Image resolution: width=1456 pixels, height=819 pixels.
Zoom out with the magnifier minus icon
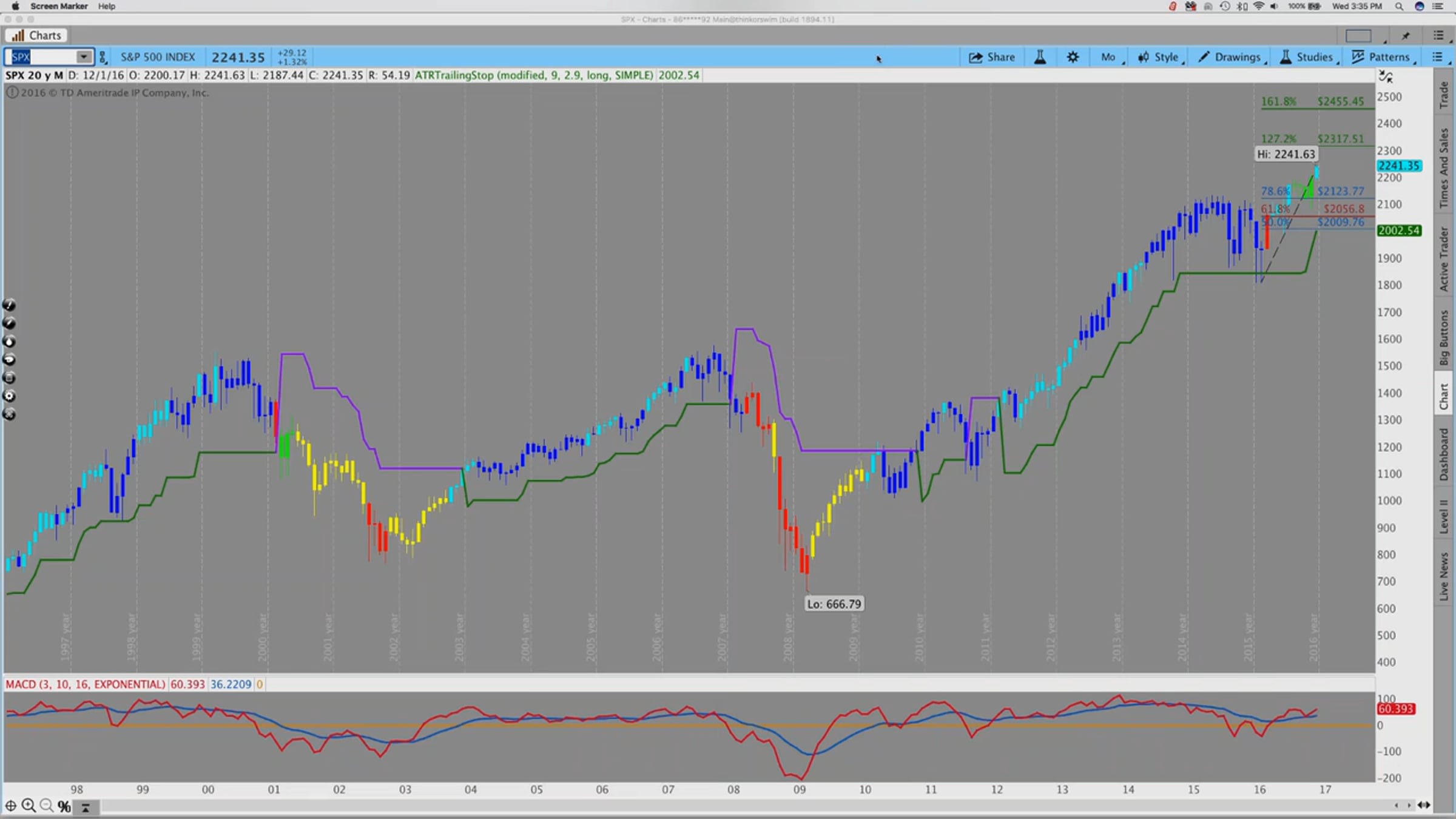(x=46, y=806)
